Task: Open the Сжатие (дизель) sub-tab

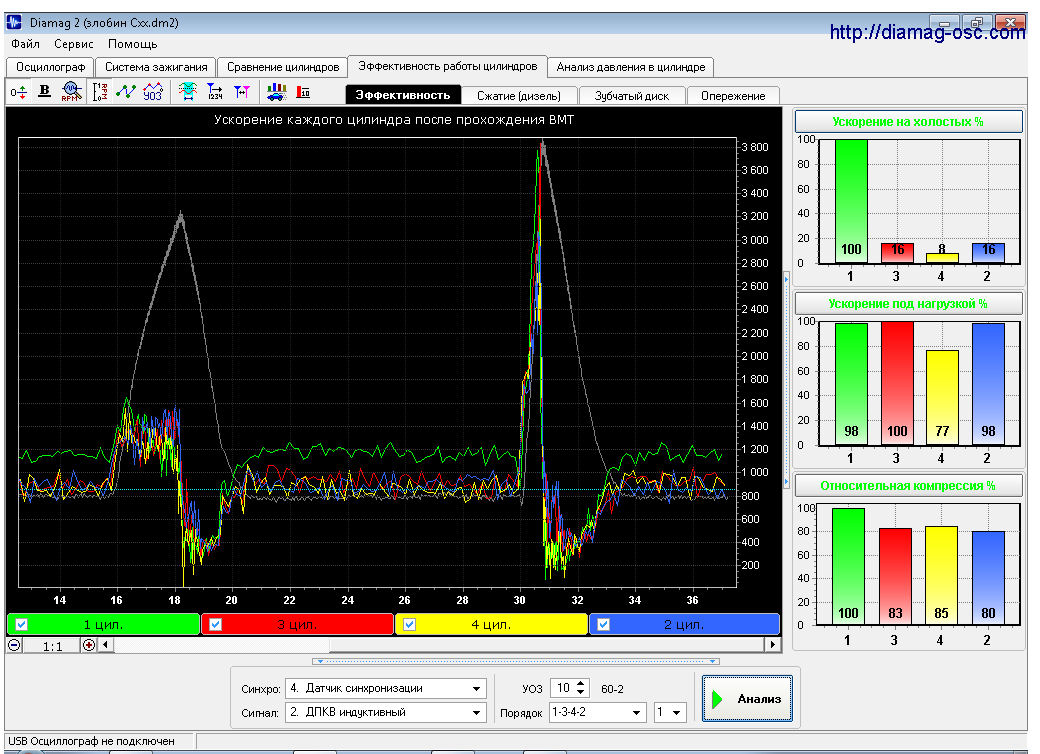Action: tap(519, 95)
